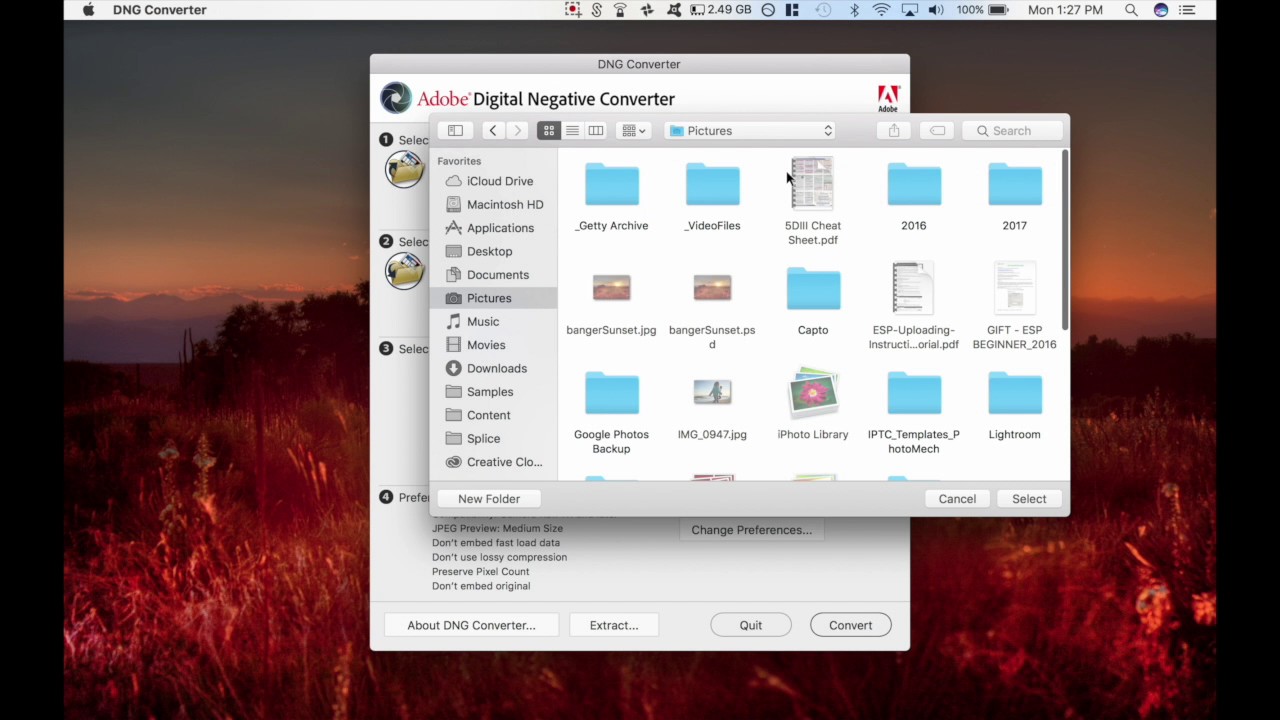Click the edit tags toolbar button
This screenshot has height=720, width=1280.
[x=937, y=131]
